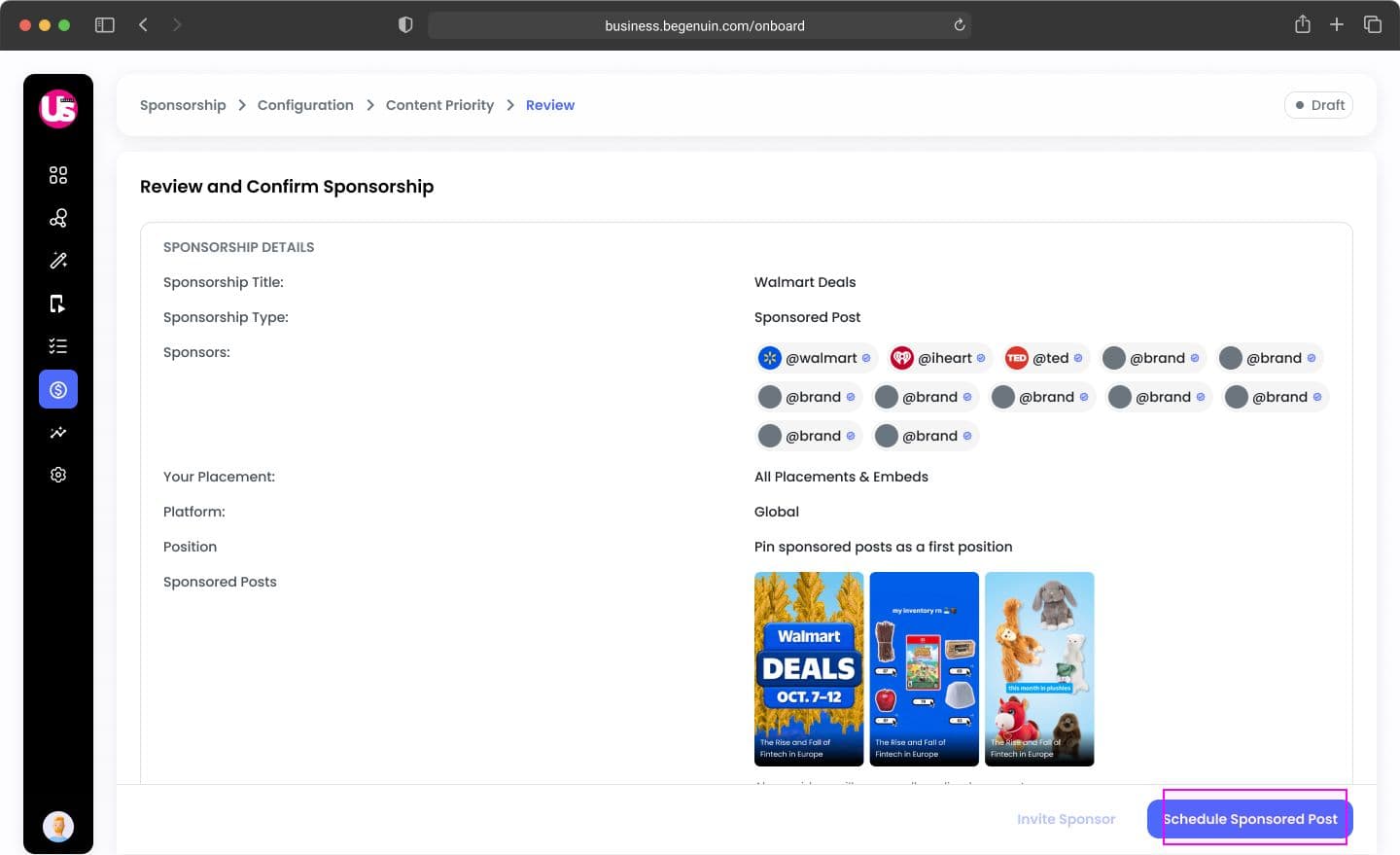The width and height of the screenshot is (1400, 855).
Task: Open the checklist icon in sidebar
Action: click(58, 346)
